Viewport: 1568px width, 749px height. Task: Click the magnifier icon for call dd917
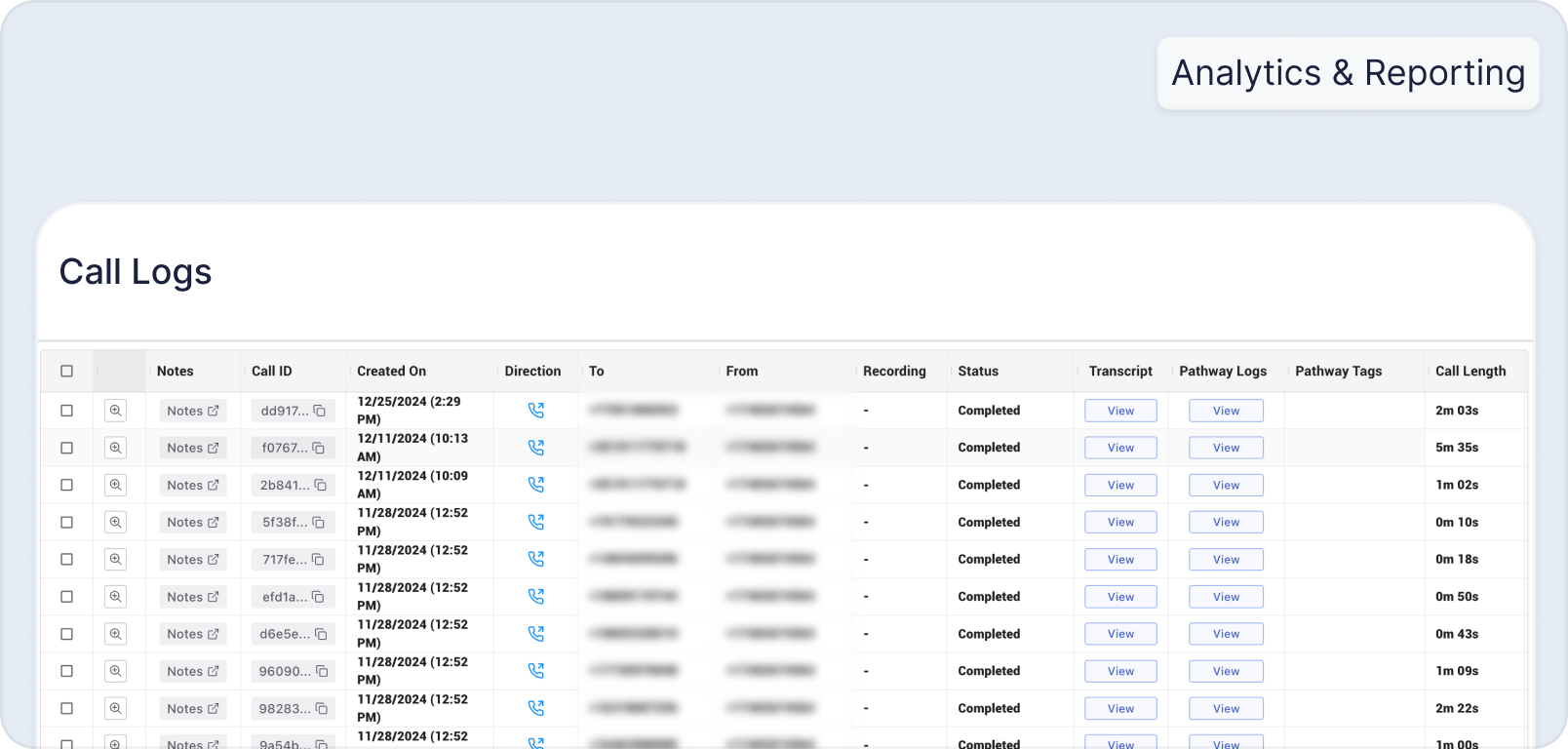(115, 411)
